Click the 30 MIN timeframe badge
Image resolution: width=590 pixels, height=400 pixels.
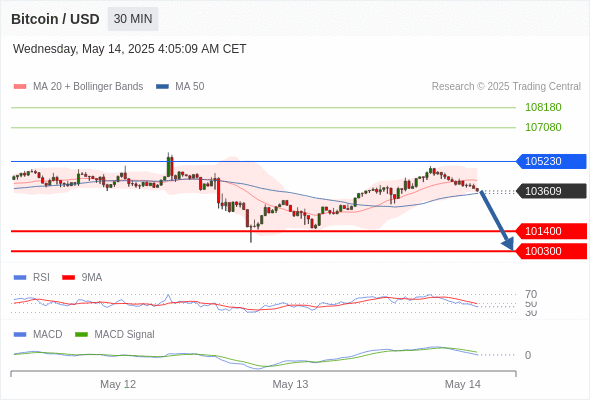click(133, 19)
